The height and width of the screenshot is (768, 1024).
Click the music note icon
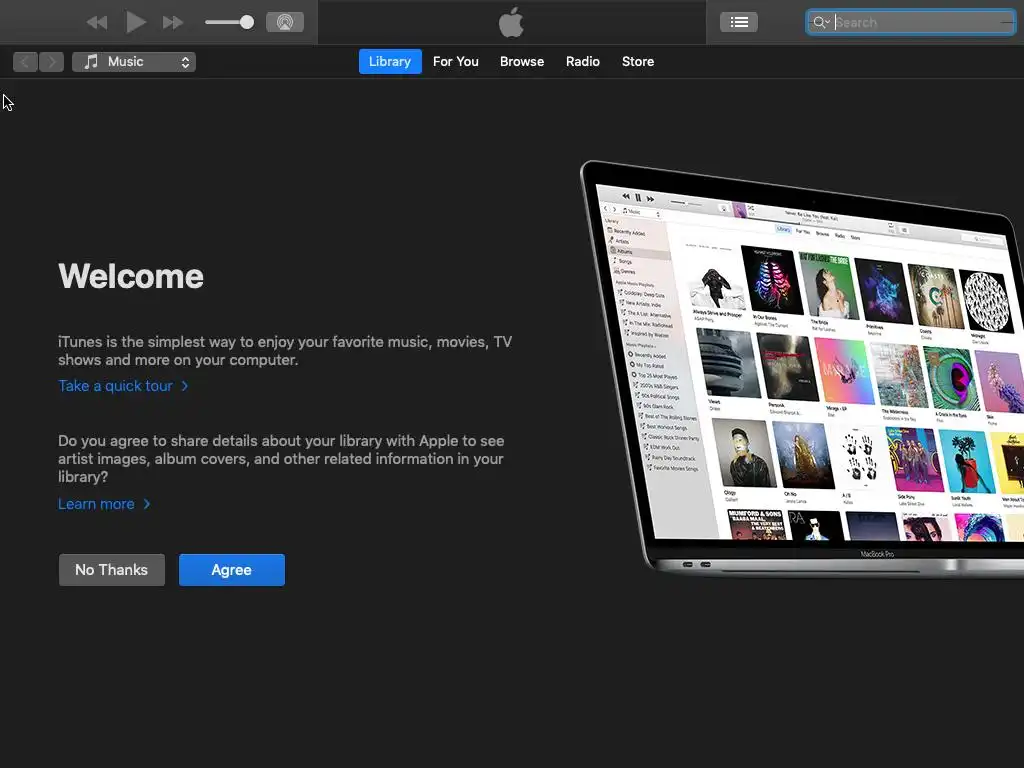[91, 61]
